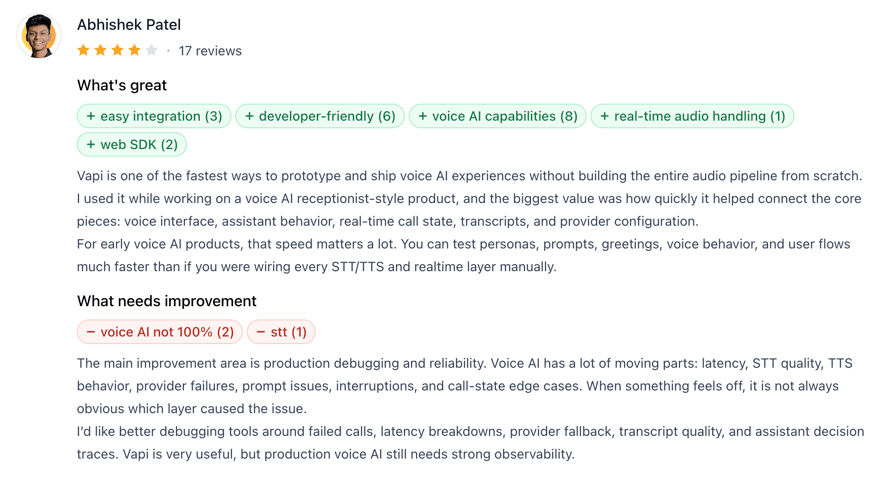Select the second gold rating star
This screenshot has height=478, width=894.
coord(100,50)
